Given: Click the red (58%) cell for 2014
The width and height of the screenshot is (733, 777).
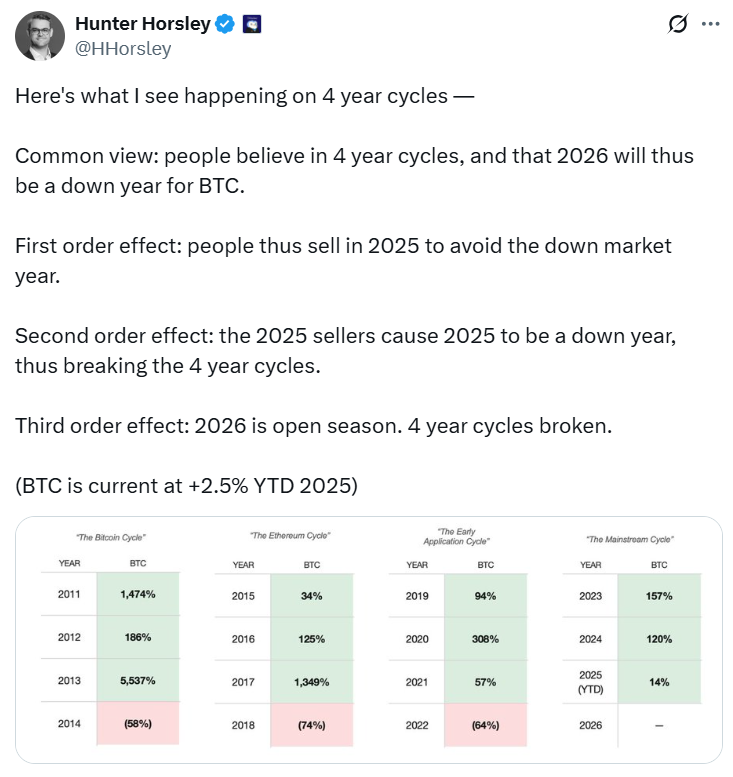Looking at the screenshot, I should point(138,724).
